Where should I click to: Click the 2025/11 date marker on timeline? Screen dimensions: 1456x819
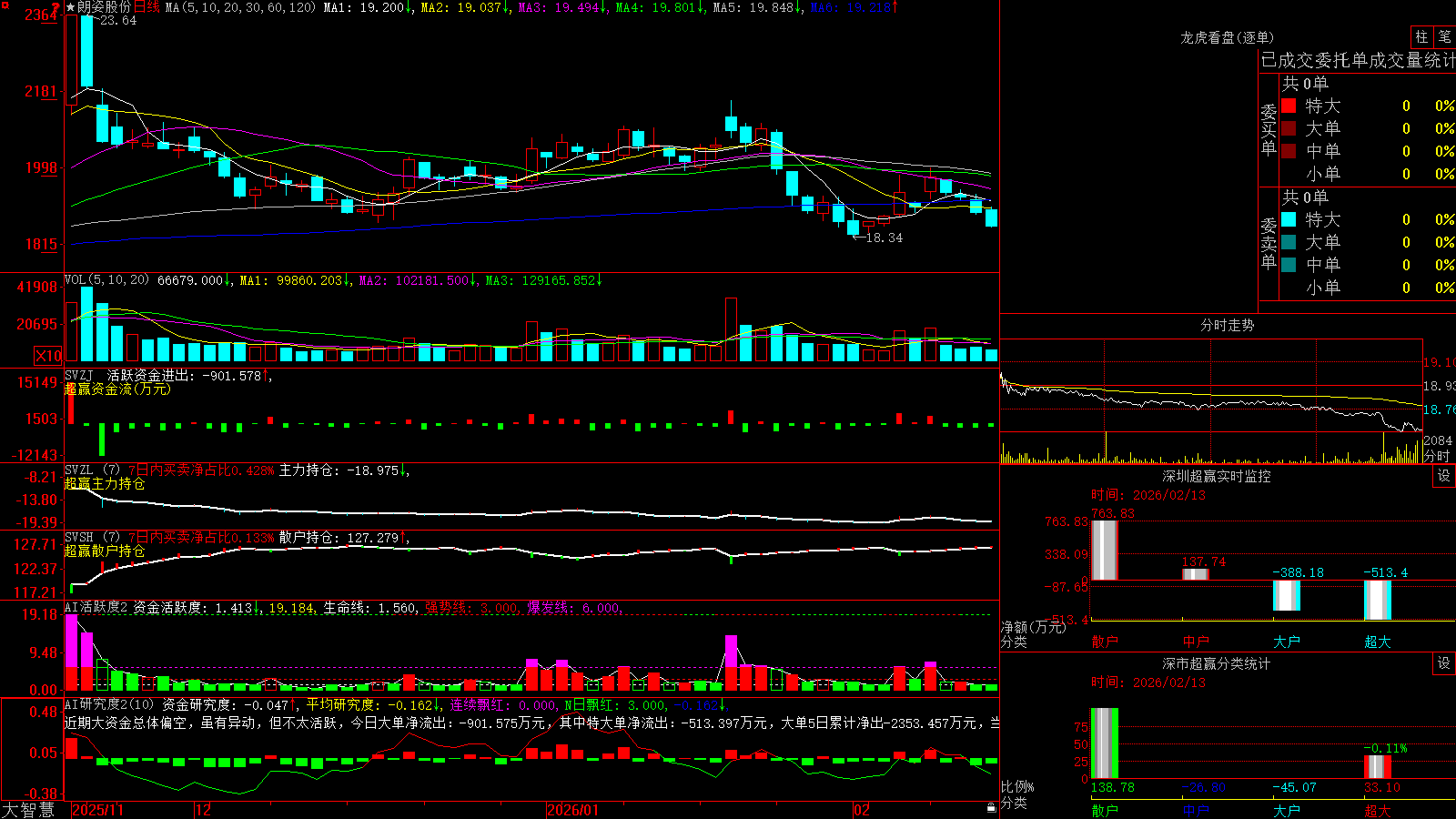(x=97, y=810)
